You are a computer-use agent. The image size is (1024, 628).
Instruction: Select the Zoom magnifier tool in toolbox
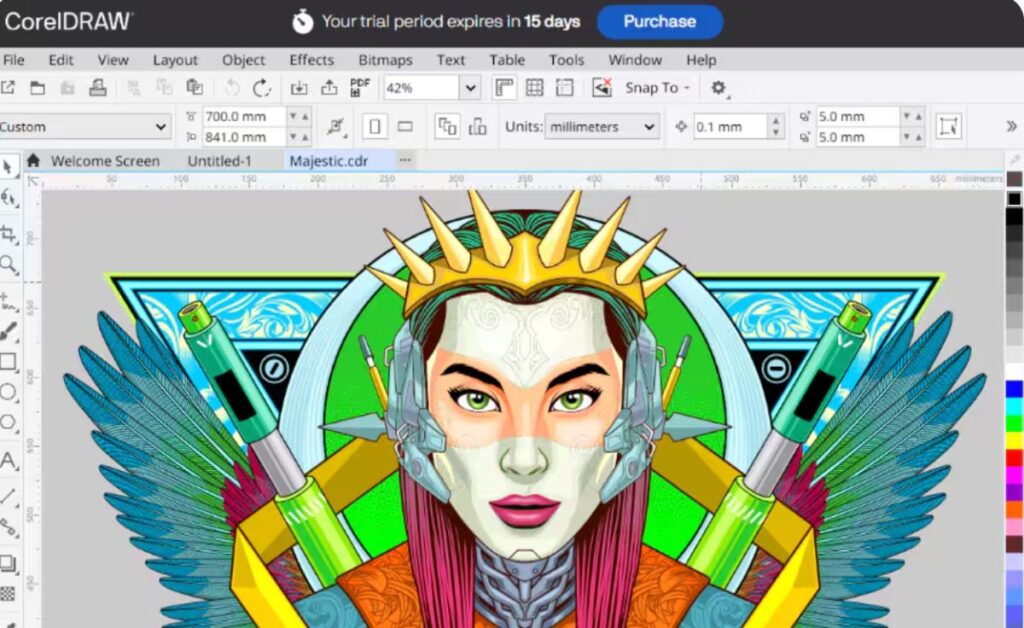pos(8,264)
